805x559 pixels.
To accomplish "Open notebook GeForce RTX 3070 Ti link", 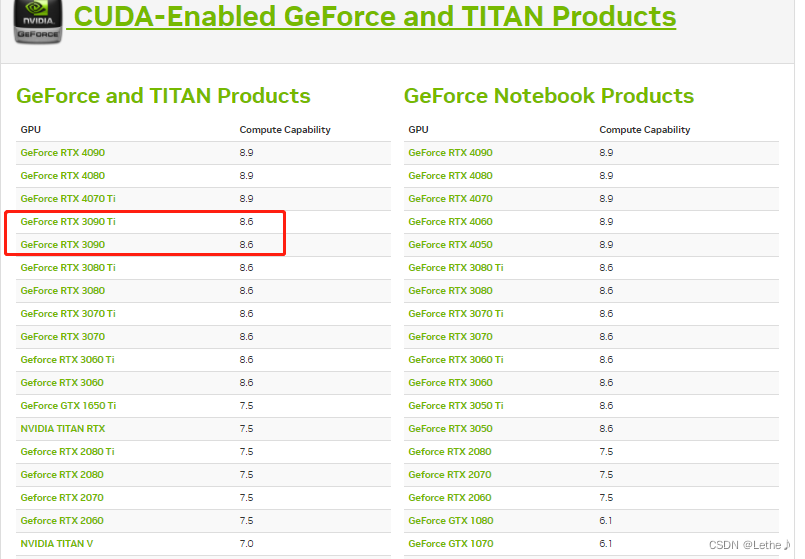I will coord(456,314).
